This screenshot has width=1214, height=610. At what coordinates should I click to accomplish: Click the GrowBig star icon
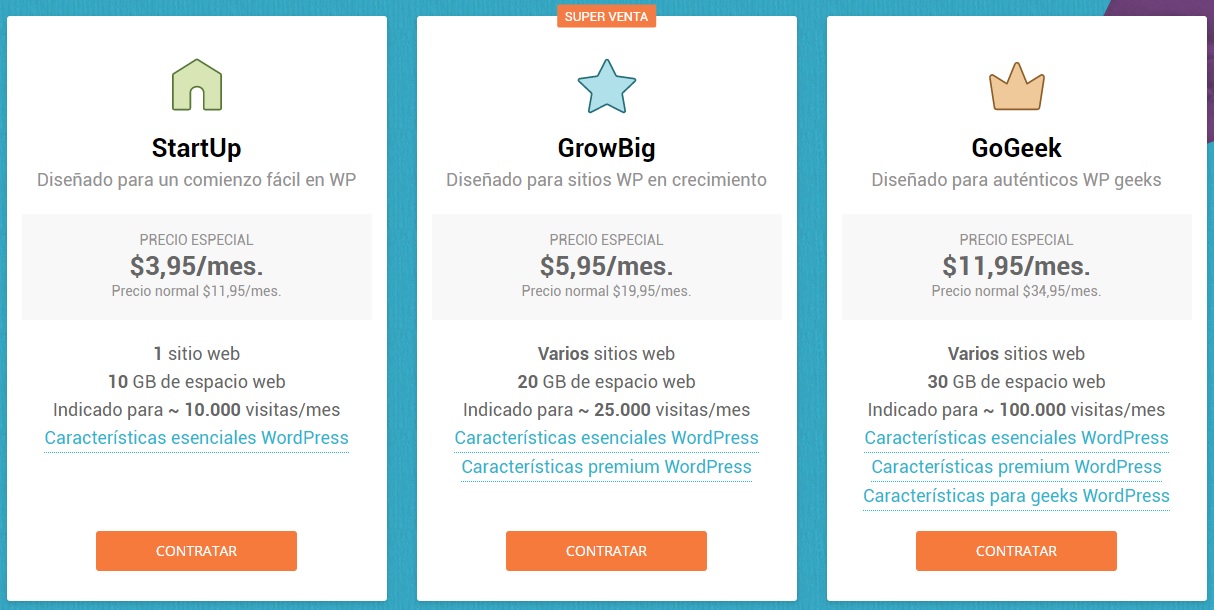606,87
